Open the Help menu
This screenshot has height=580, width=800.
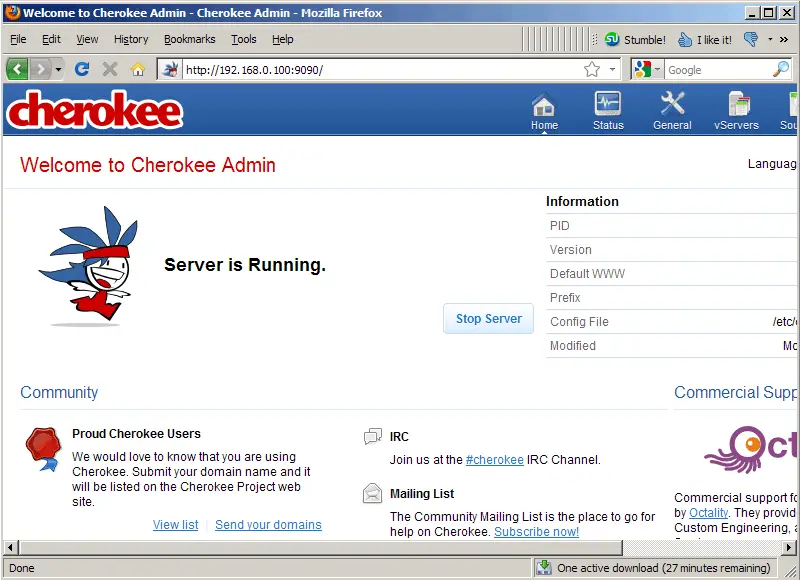tap(283, 39)
